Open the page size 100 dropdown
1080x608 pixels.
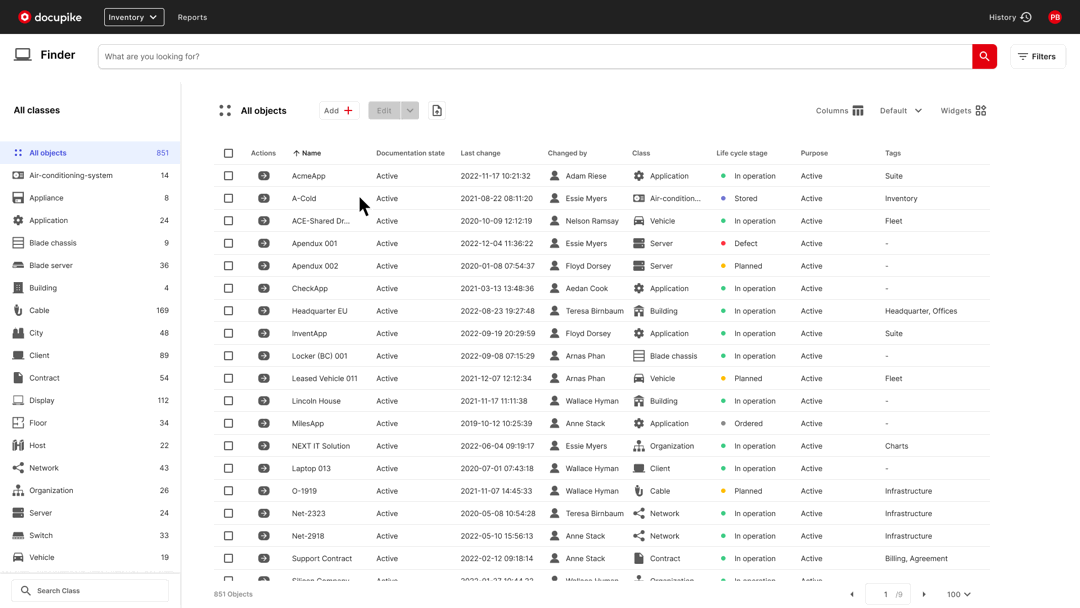point(957,593)
